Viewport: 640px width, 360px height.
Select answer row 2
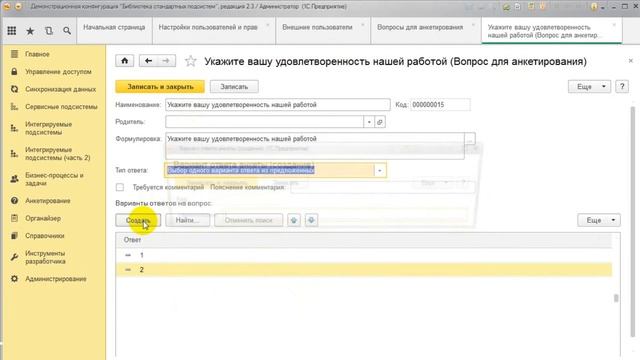tap(364, 270)
